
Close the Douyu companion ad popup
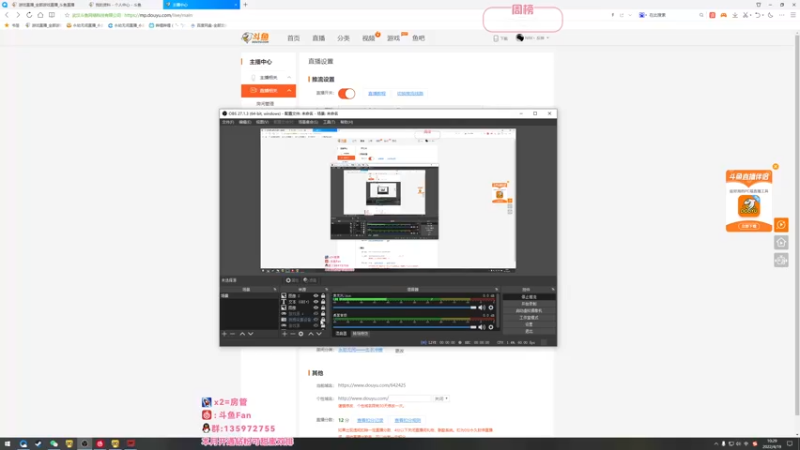[x=776, y=167]
